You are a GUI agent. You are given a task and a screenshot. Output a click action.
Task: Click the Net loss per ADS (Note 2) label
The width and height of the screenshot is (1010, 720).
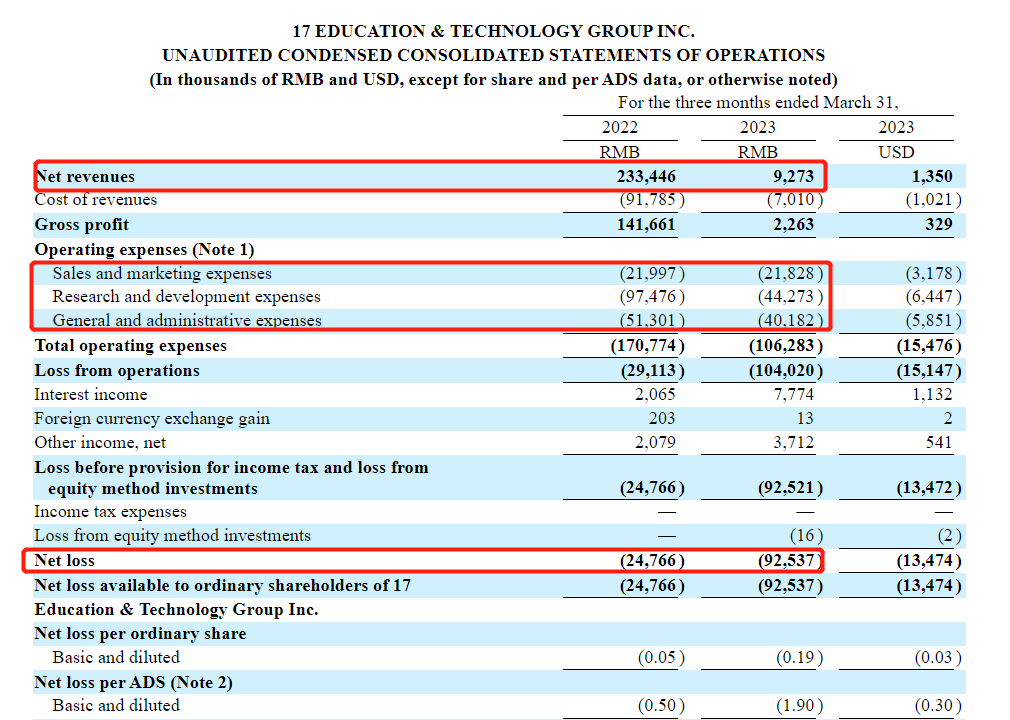click(x=133, y=682)
